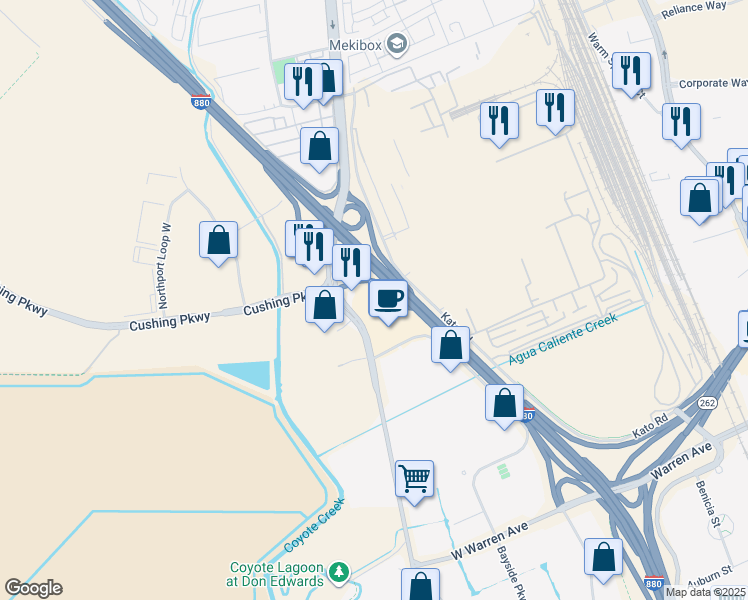The width and height of the screenshot is (748, 600).
Task: Click restaurant marker below Mekibox on left
Action: pos(303,84)
